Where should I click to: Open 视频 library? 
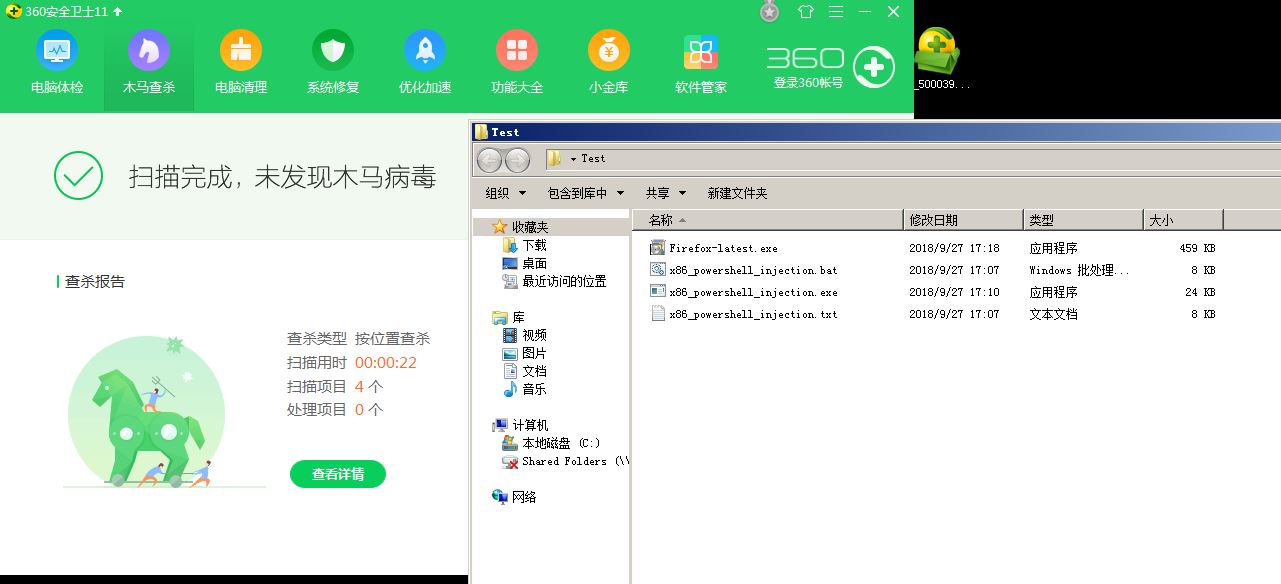pos(534,335)
